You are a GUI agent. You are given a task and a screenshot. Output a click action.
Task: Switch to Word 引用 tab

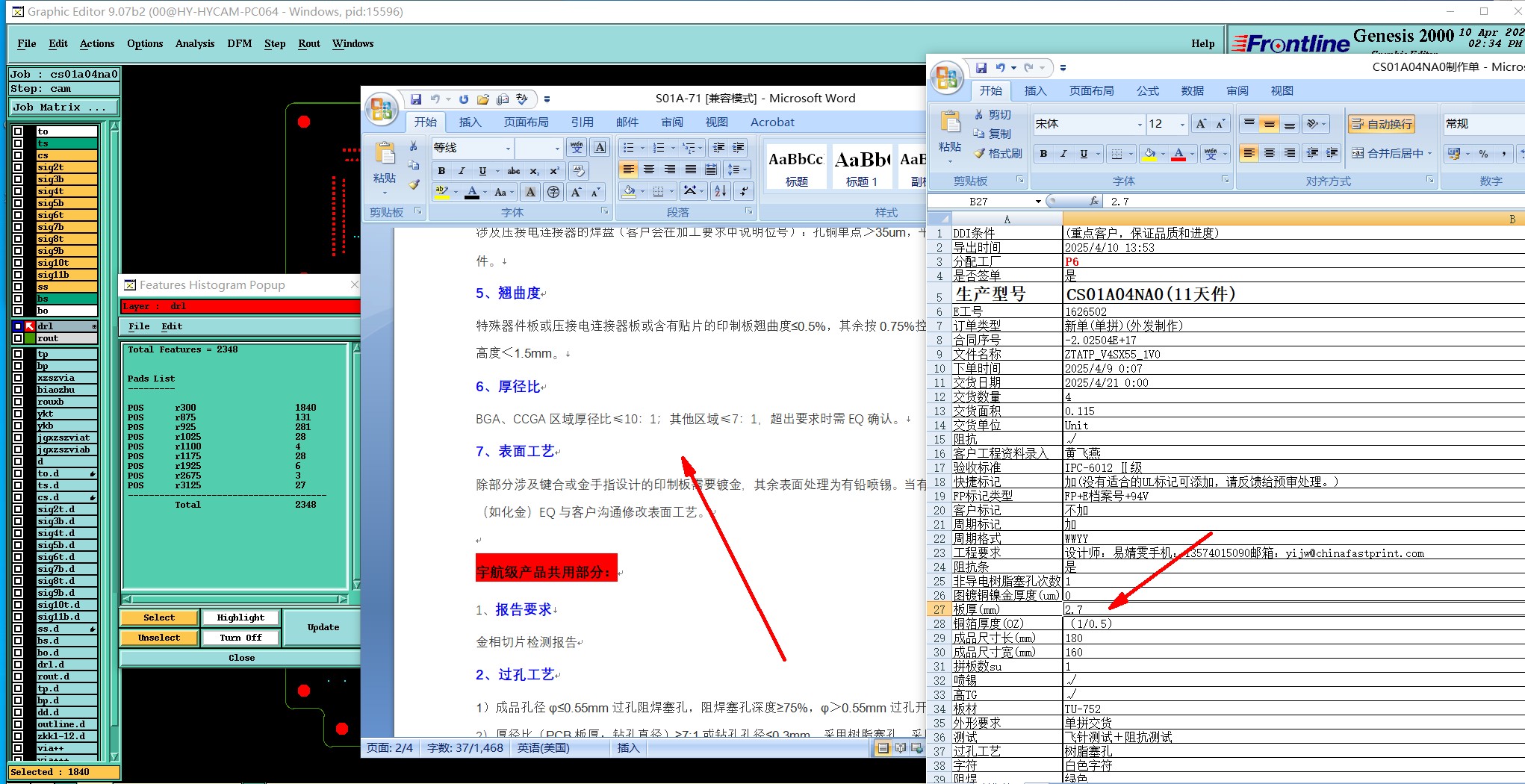(583, 122)
